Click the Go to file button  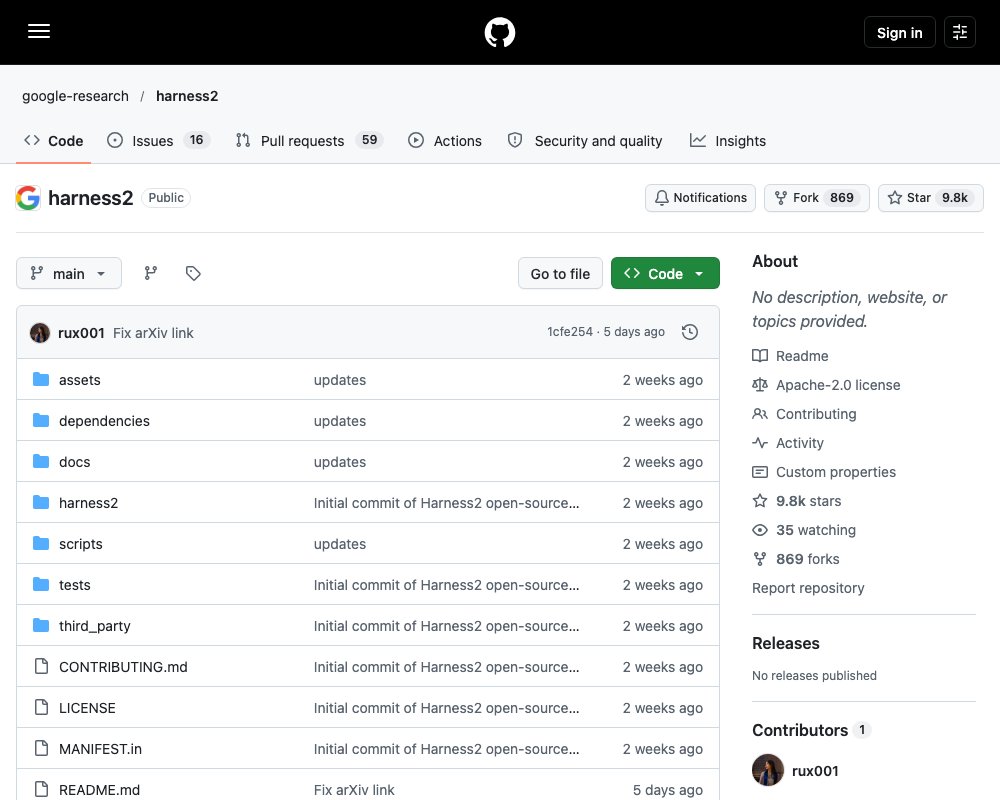[x=560, y=274]
